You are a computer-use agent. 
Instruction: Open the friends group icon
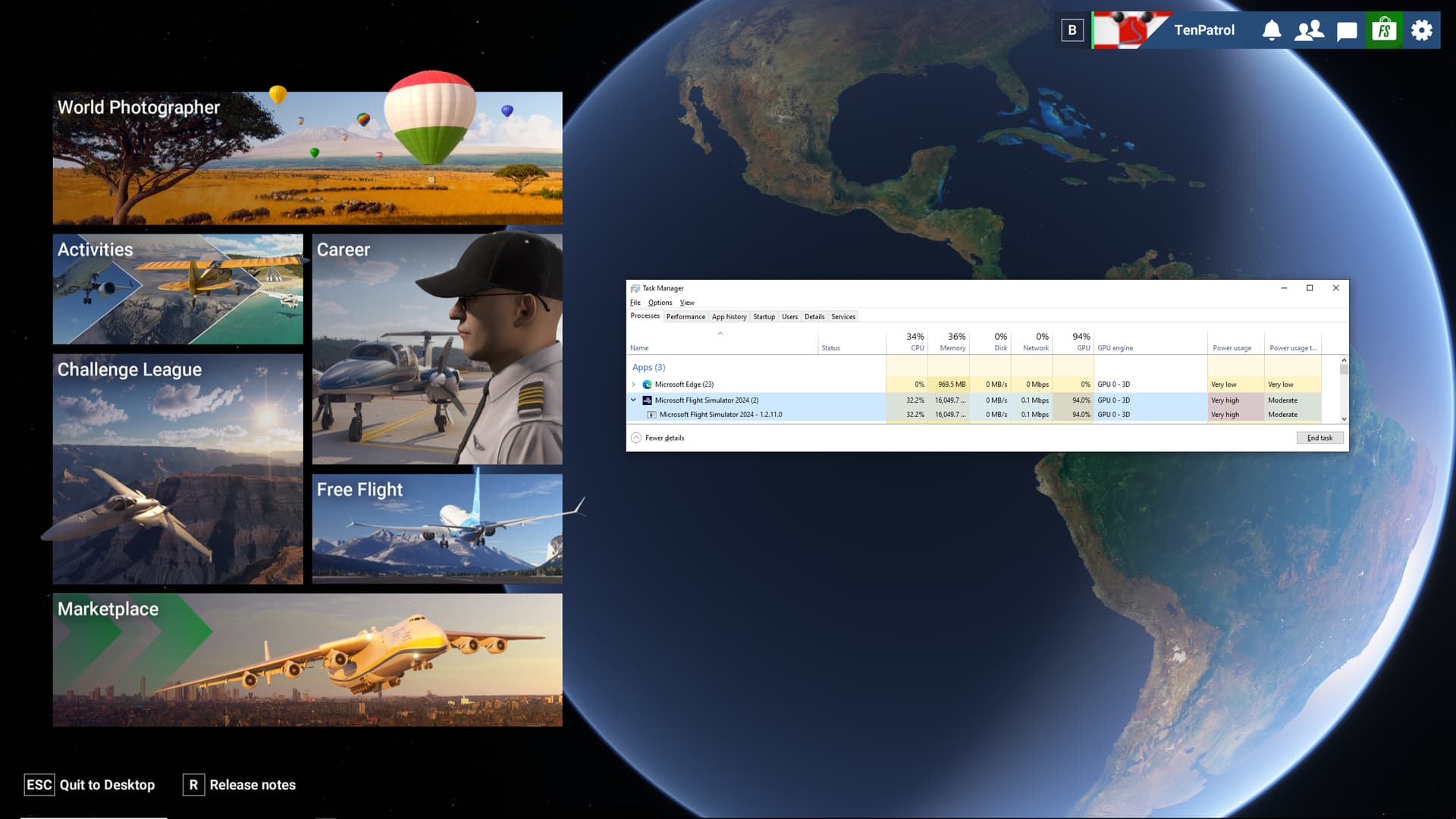[x=1309, y=30]
